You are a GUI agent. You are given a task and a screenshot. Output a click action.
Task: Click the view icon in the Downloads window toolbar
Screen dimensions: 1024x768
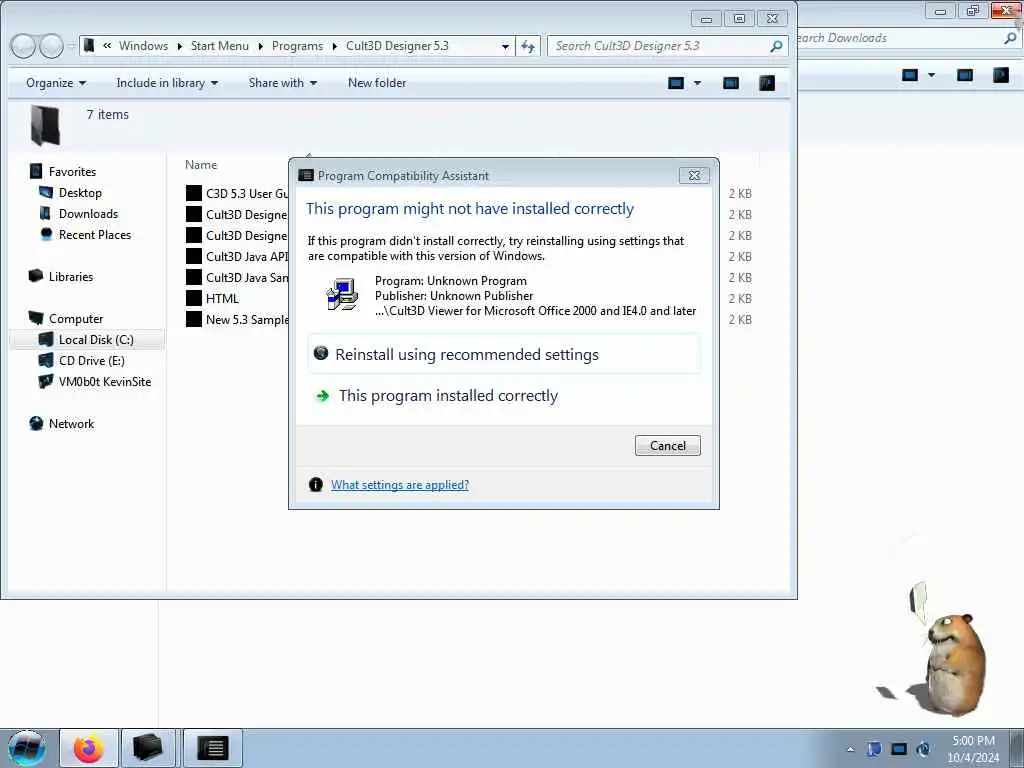910,75
